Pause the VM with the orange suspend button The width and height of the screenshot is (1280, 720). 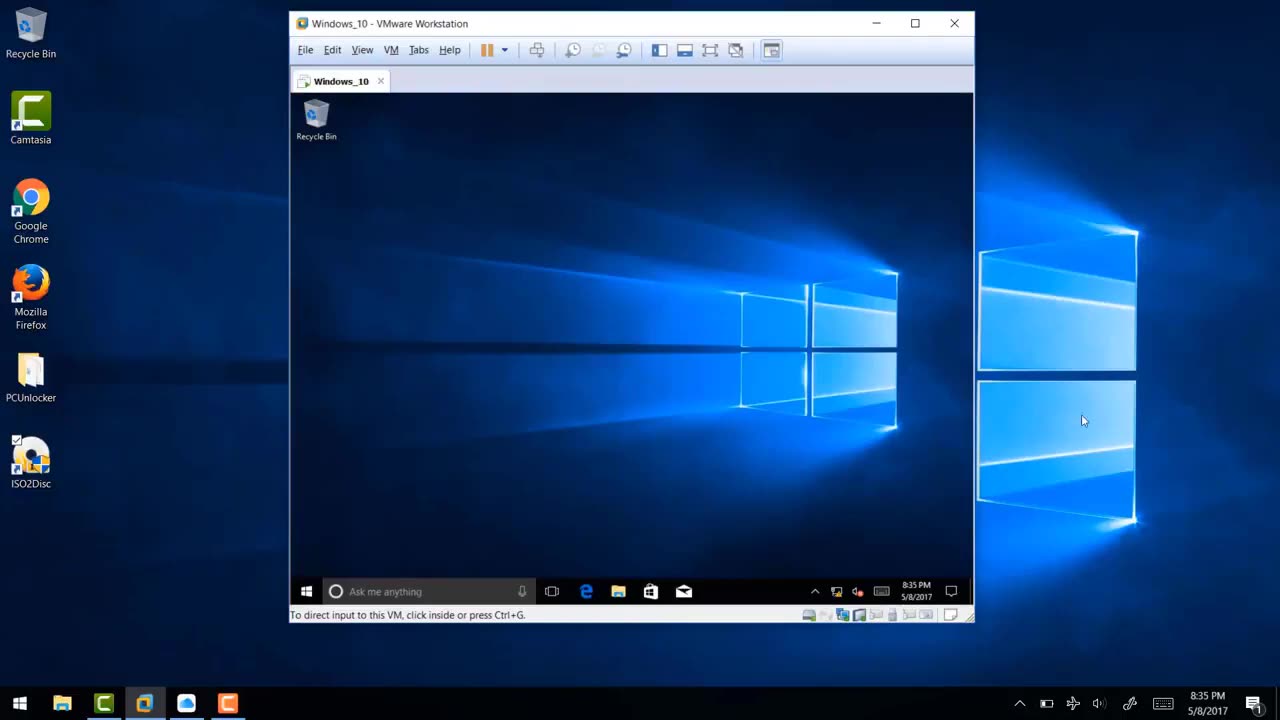coord(487,50)
